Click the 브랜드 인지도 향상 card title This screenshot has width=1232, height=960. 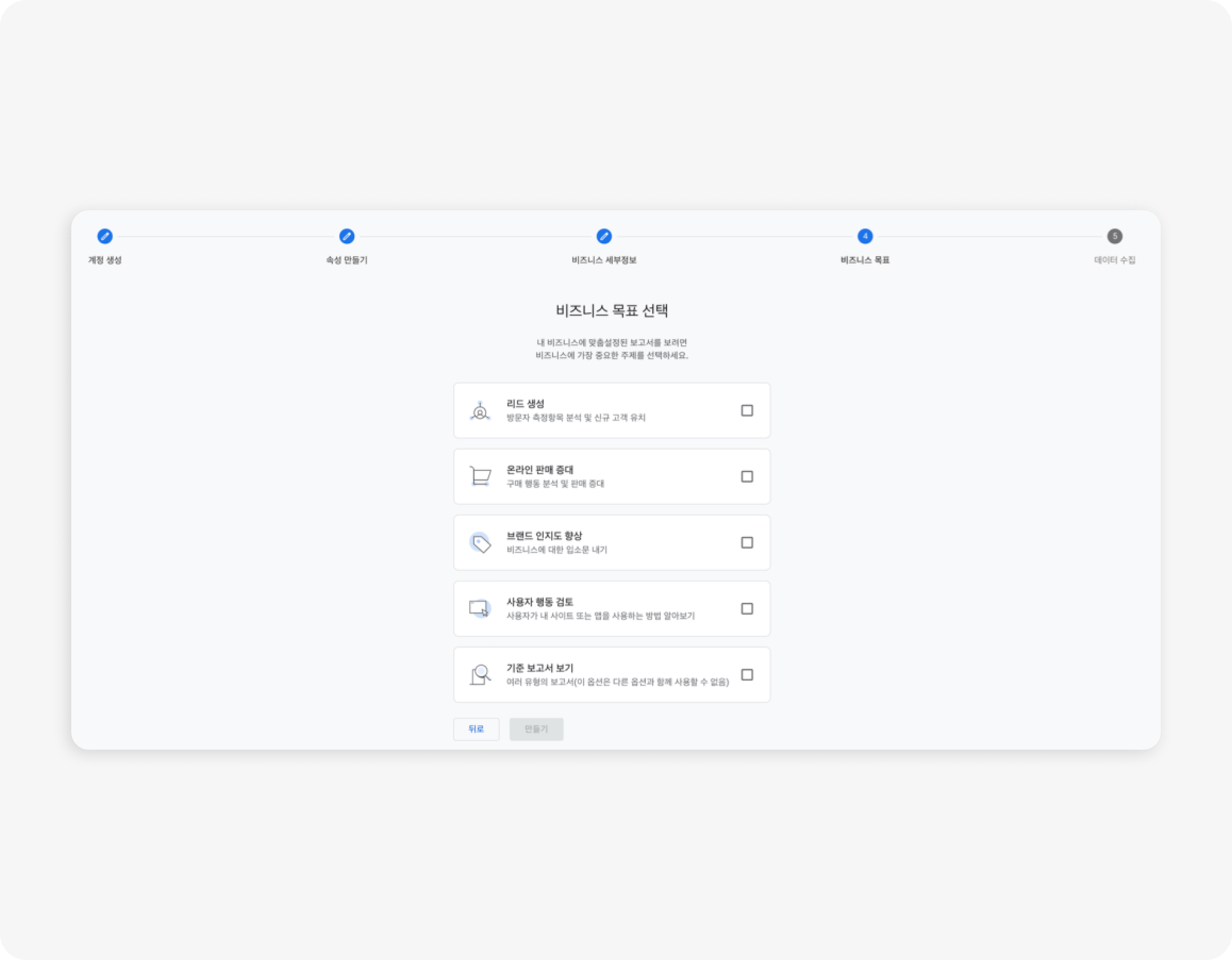click(x=544, y=536)
